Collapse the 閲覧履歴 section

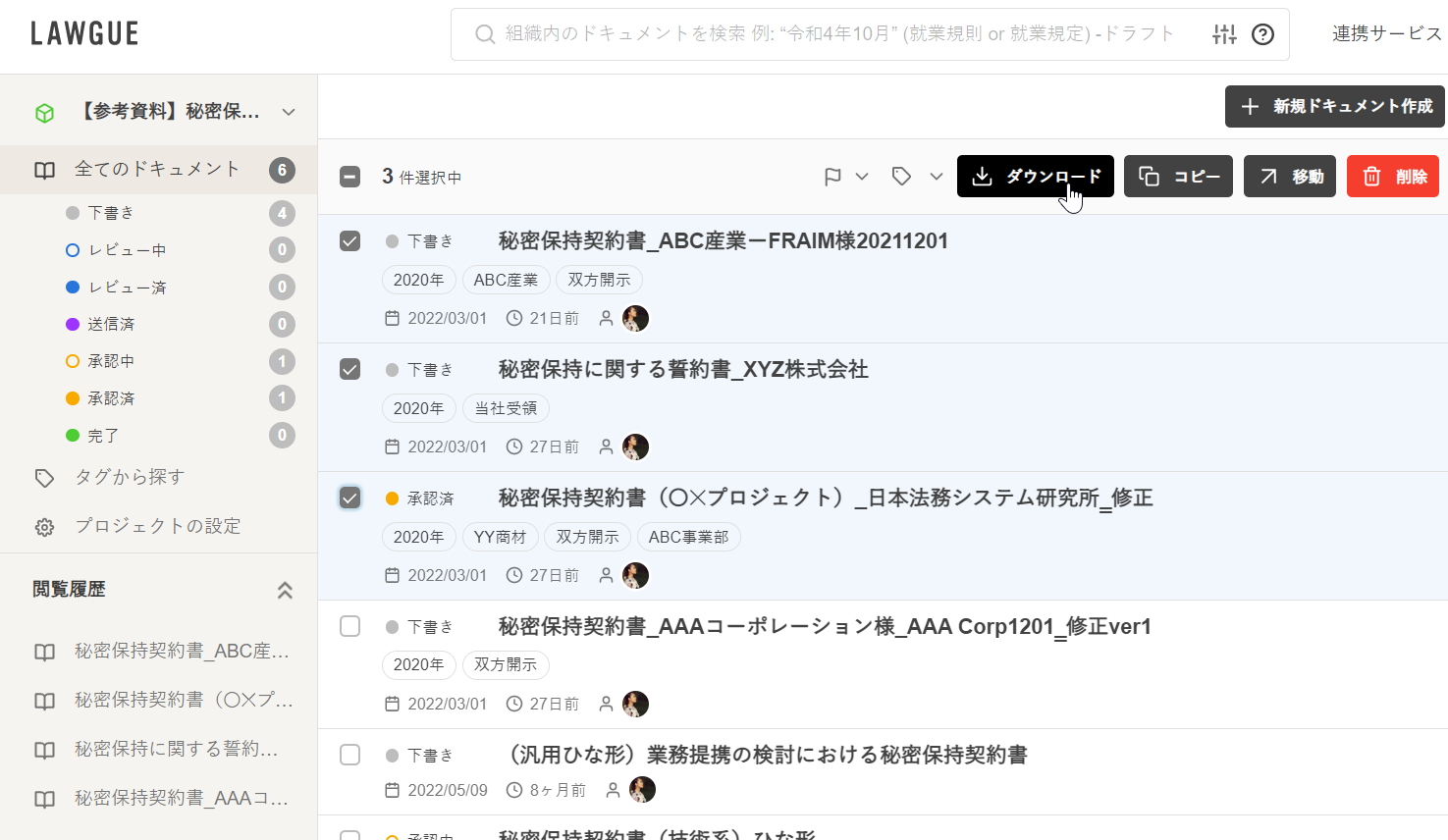(285, 590)
